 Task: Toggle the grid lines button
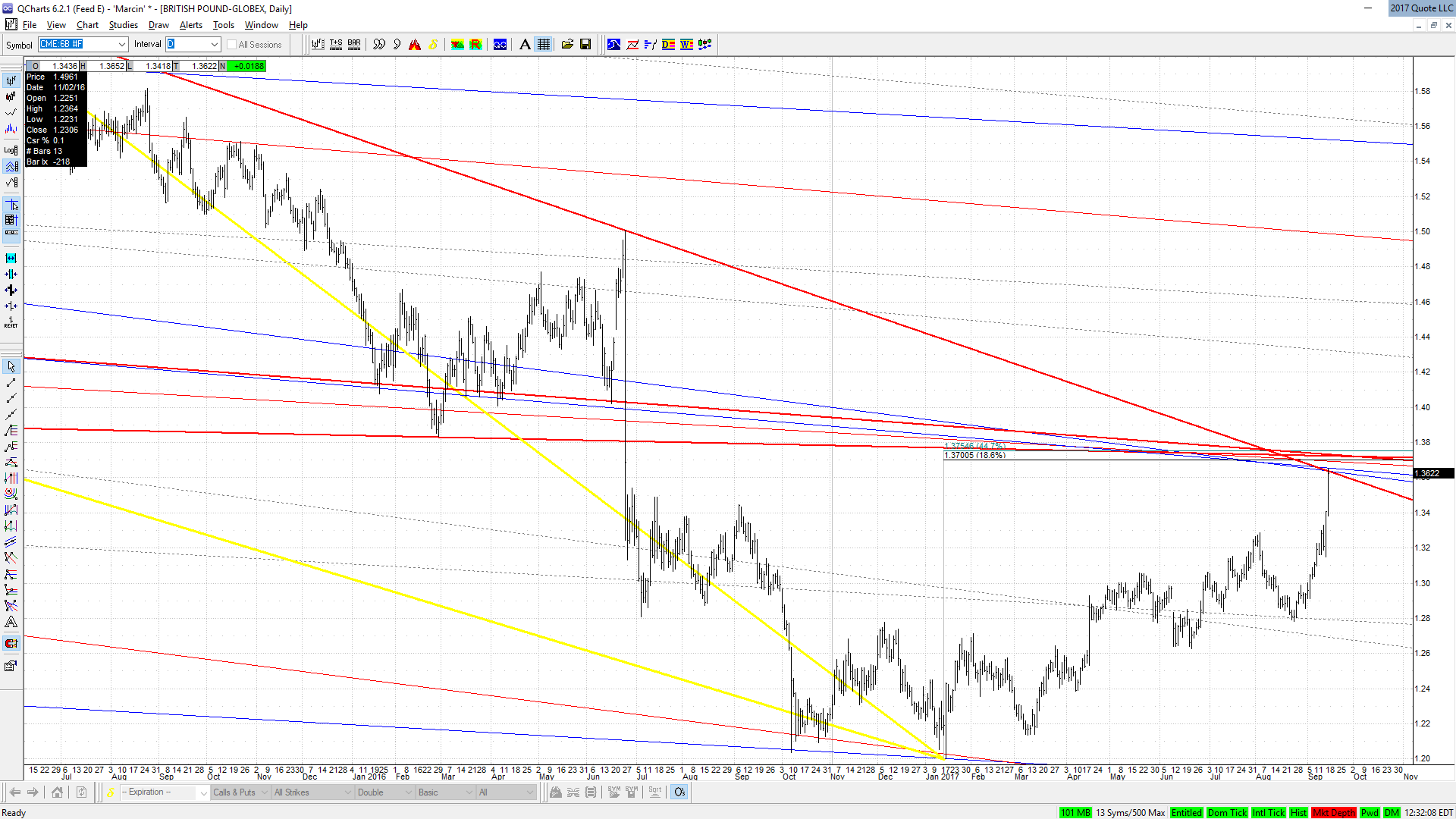tap(544, 45)
